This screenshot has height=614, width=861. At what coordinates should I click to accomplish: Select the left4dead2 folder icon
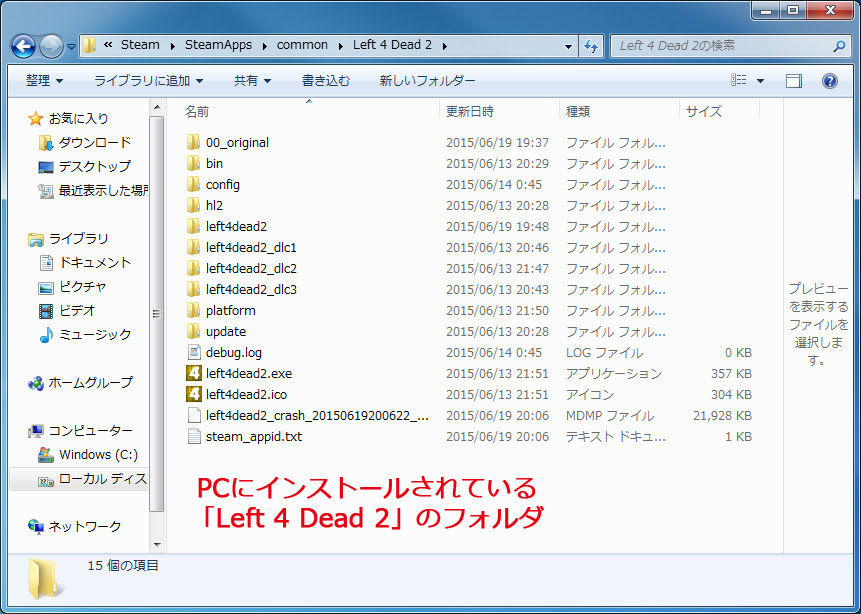point(193,226)
